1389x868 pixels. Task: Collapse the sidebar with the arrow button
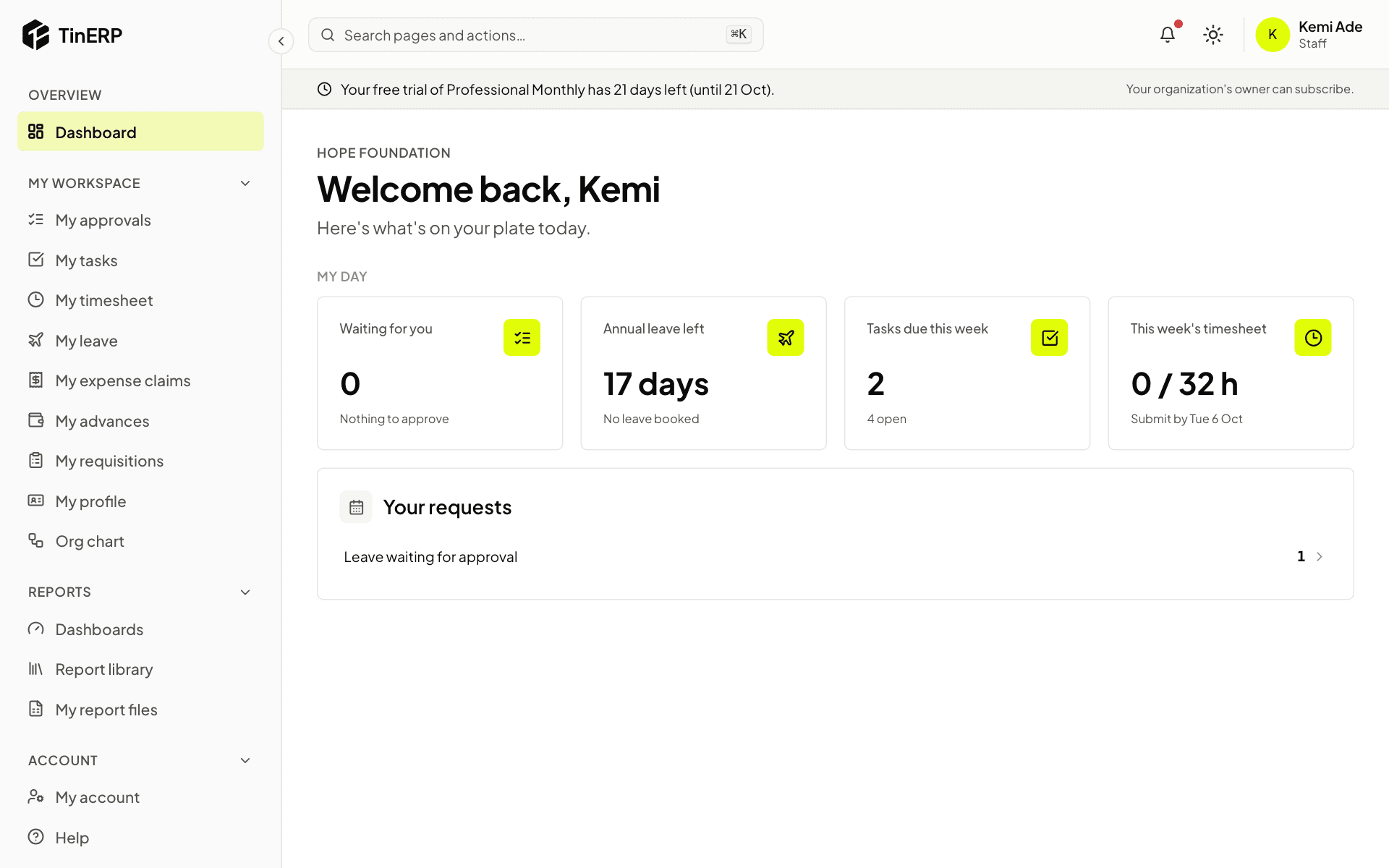coord(281,41)
